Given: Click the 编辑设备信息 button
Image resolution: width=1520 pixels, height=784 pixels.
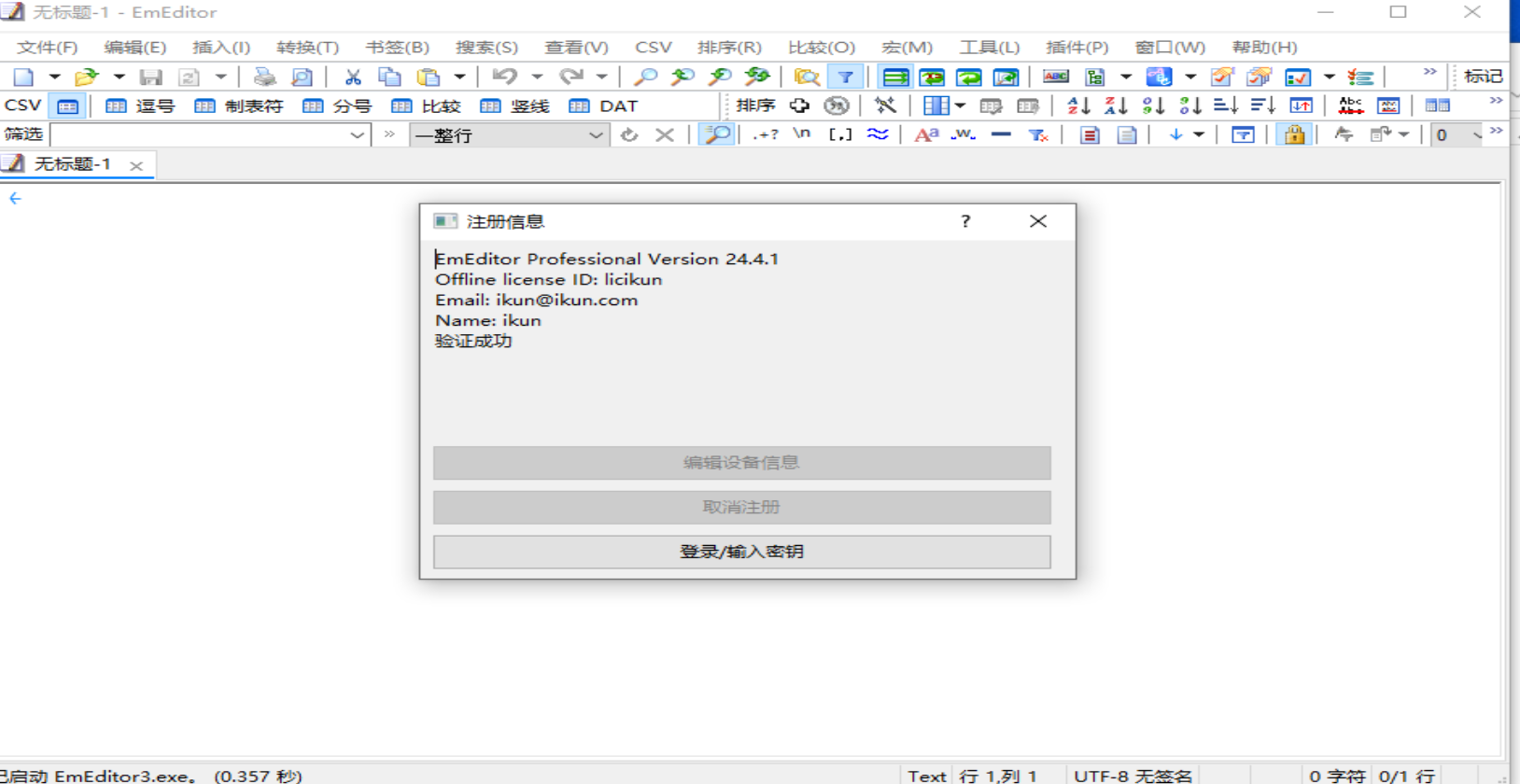Looking at the screenshot, I should click(742, 462).
